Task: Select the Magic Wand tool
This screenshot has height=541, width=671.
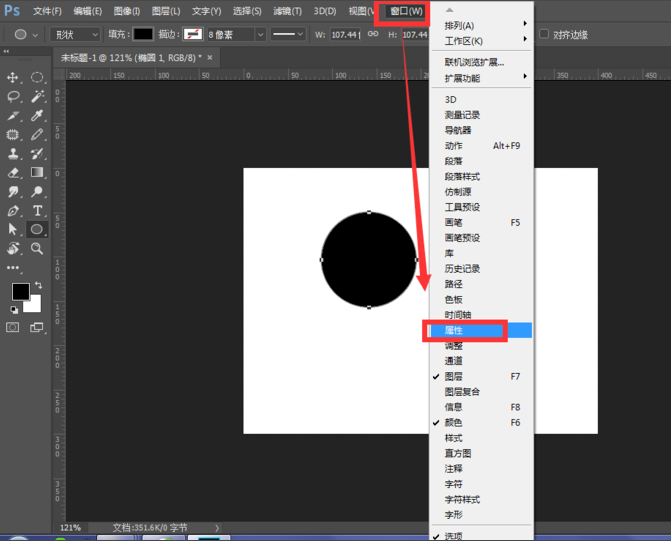Action: coord(37,97)
